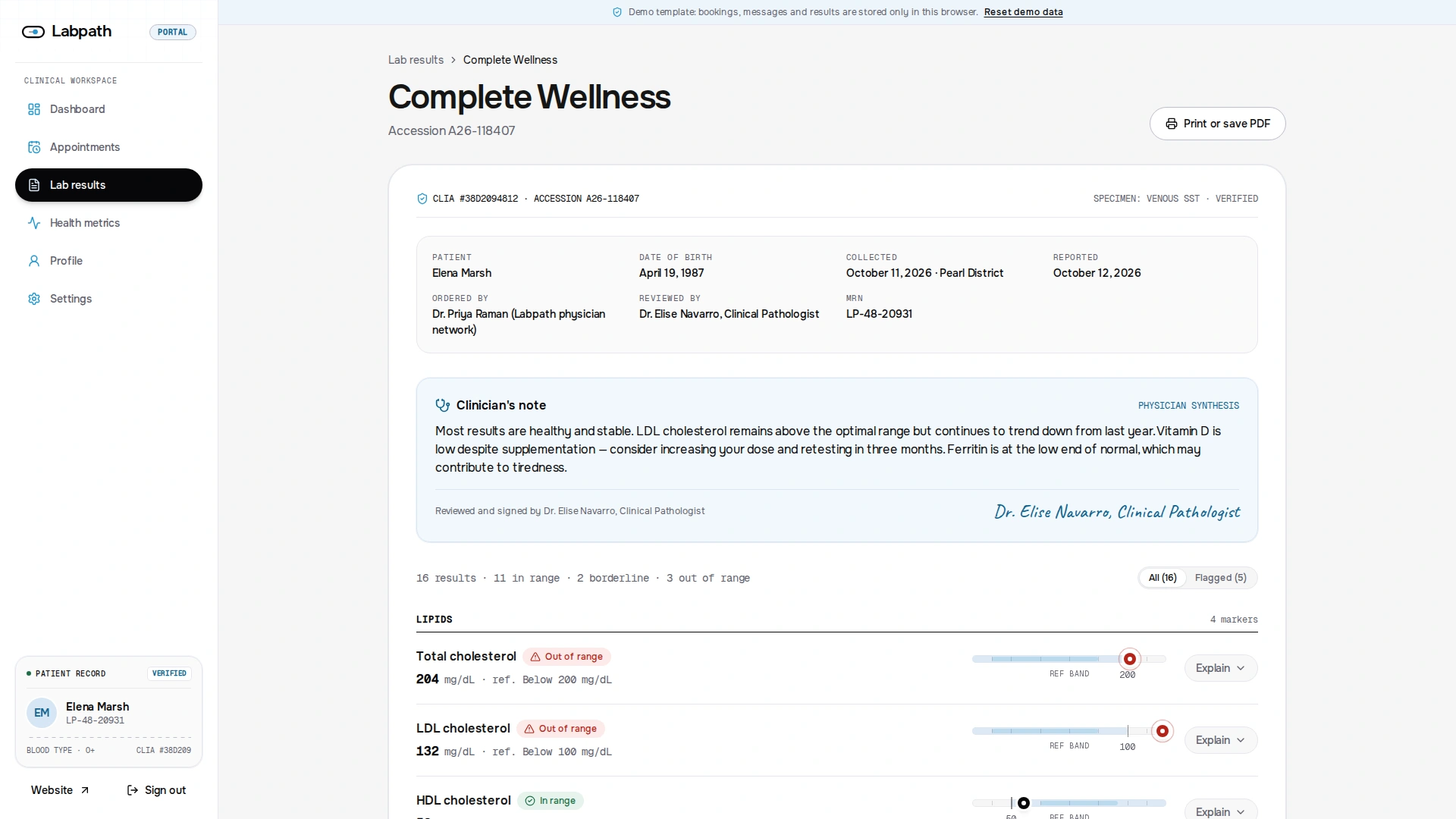
Task: Click the Lab results document icon
Action: (x=34, y=185)
